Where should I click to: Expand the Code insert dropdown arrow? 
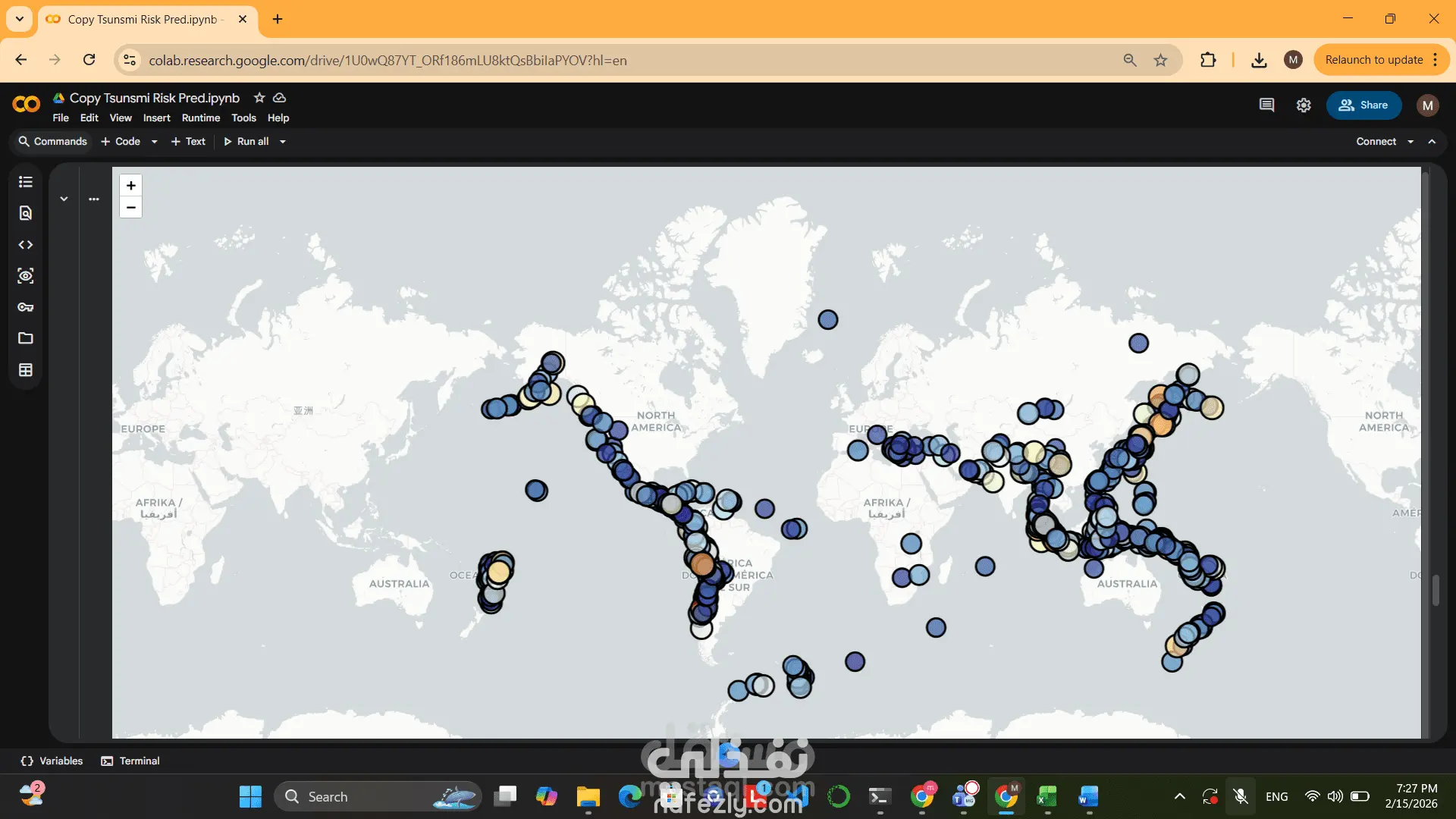pos(154,142)
